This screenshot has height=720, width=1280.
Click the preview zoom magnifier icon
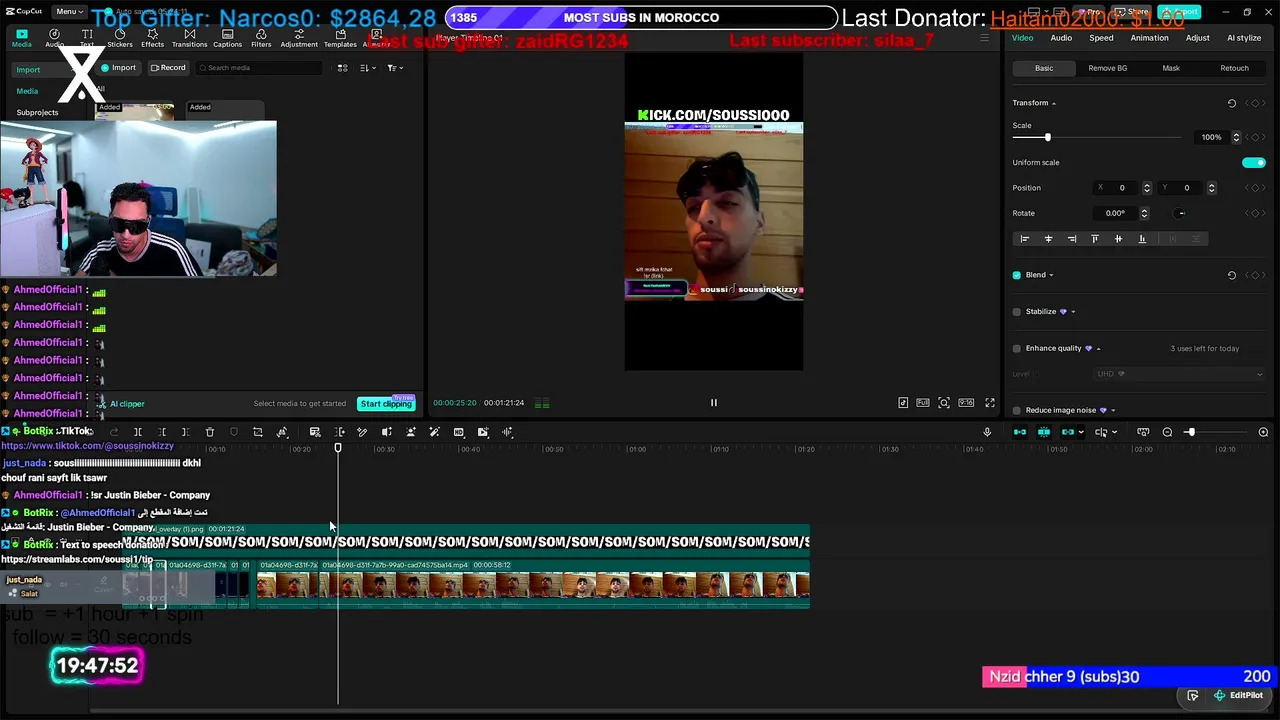pos(944,403)
